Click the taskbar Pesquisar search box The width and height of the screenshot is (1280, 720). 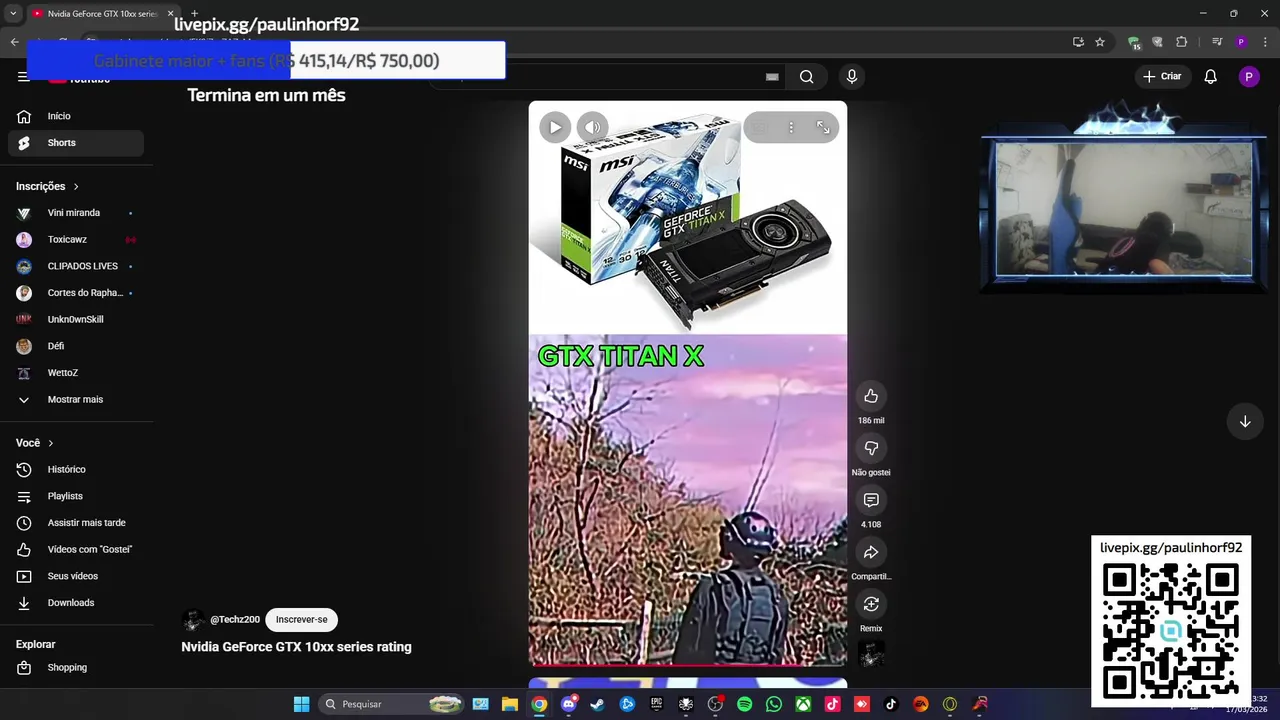(393, 704)
